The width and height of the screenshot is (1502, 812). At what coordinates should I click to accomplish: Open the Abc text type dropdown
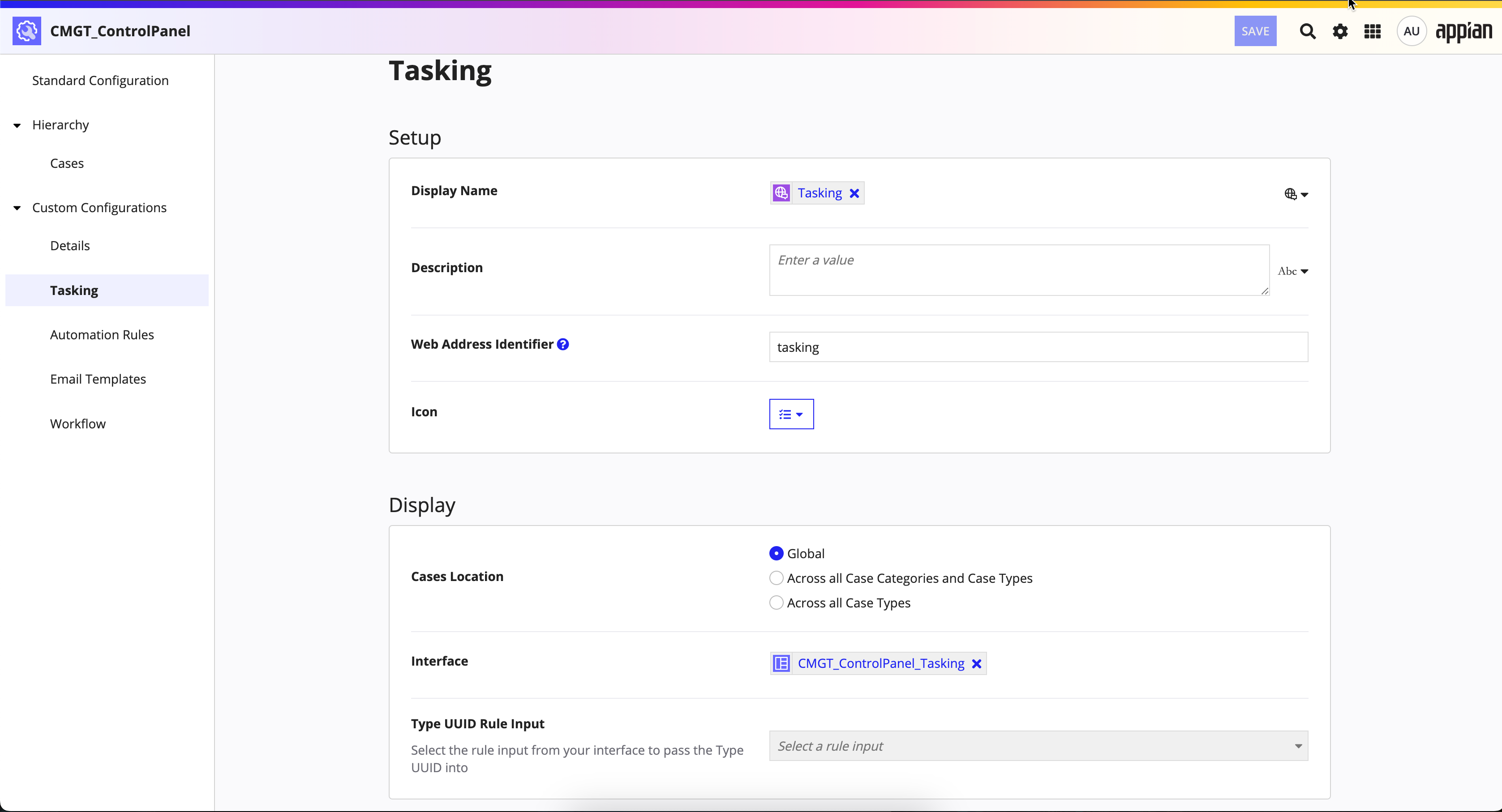[x=1293, y=271]
